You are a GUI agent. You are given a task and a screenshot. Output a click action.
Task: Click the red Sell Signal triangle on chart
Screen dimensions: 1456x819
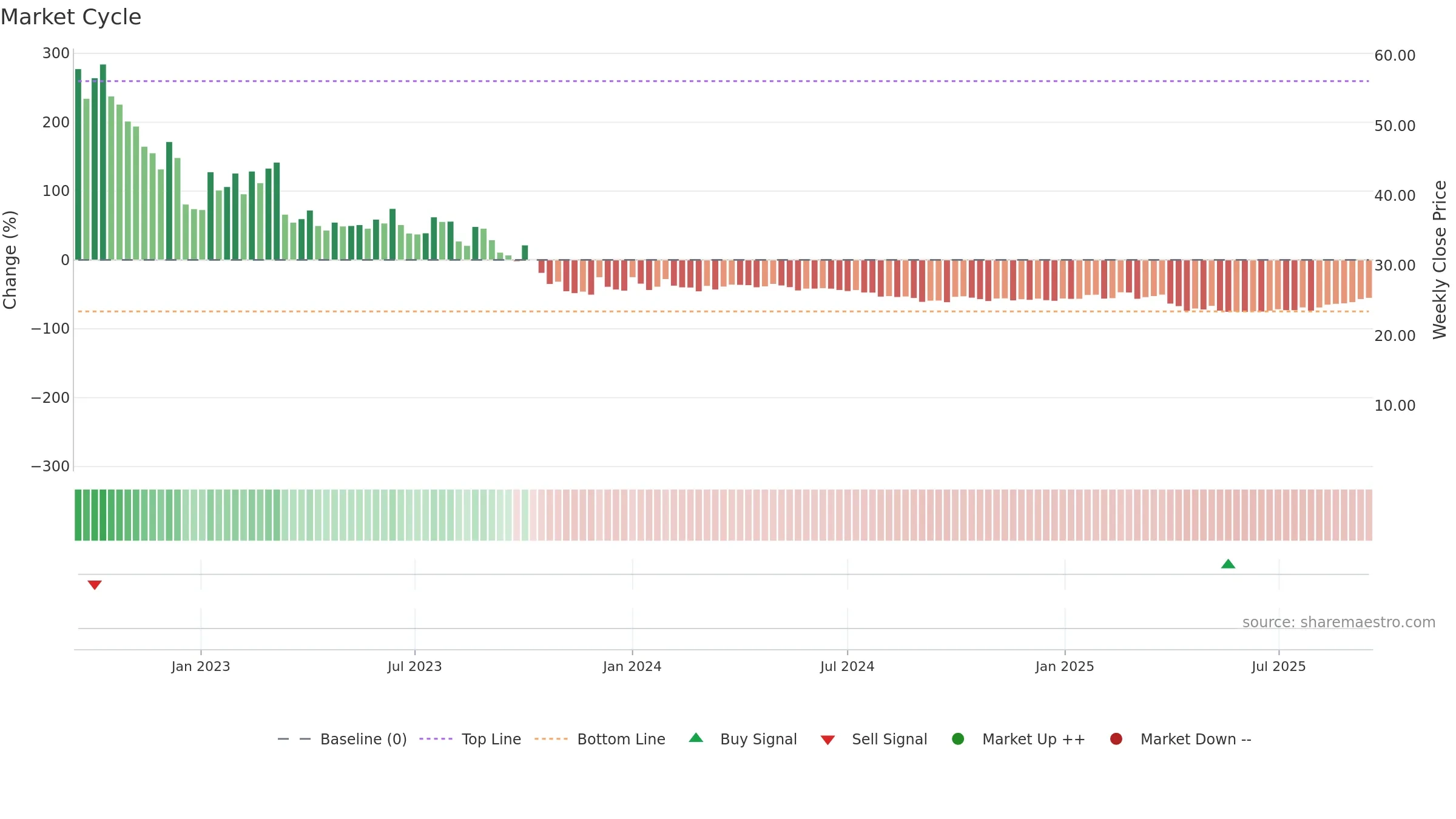click(x=95, y=585)
